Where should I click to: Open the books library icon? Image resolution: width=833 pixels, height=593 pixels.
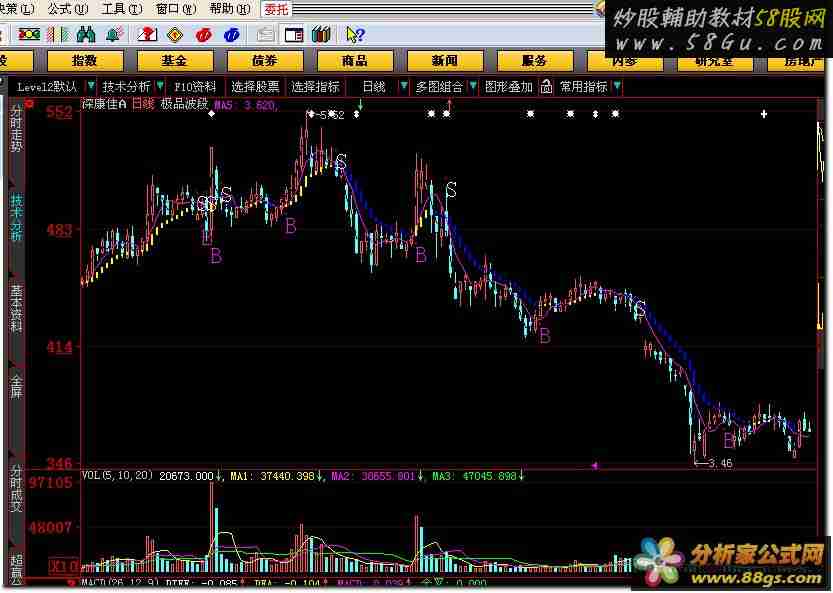(x=321, y=35)
